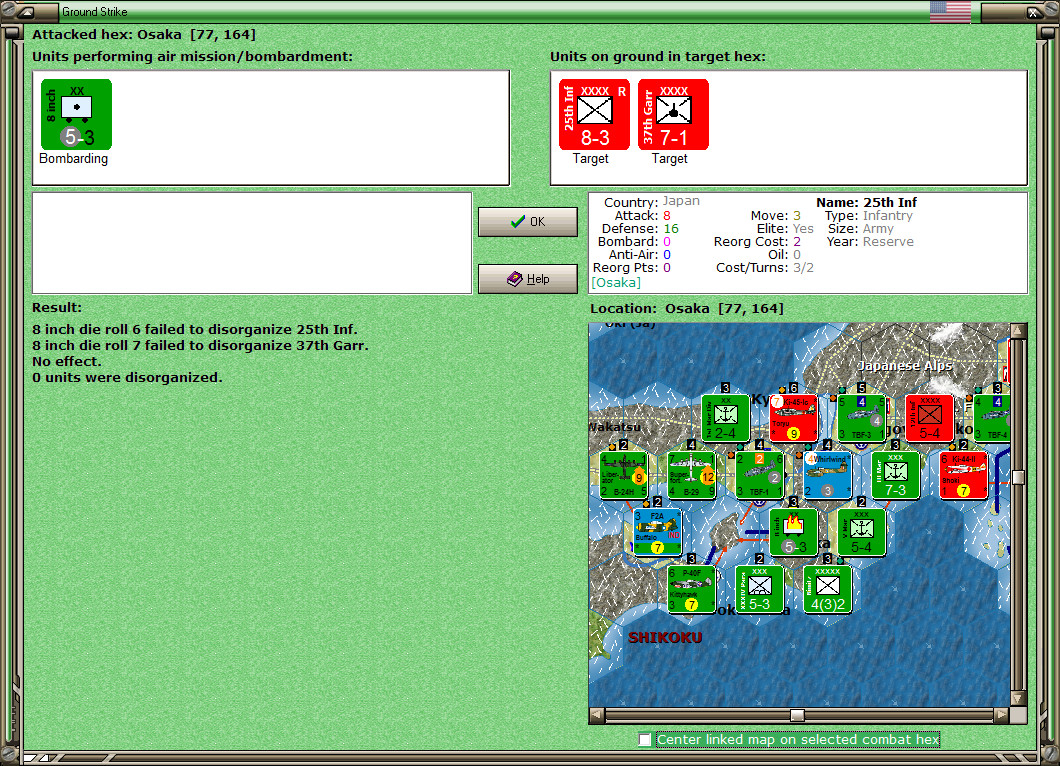Click the B-24H Liberator bomber counter
Image resolution: width=1060 pixels, height=766 pixels.
624,475
